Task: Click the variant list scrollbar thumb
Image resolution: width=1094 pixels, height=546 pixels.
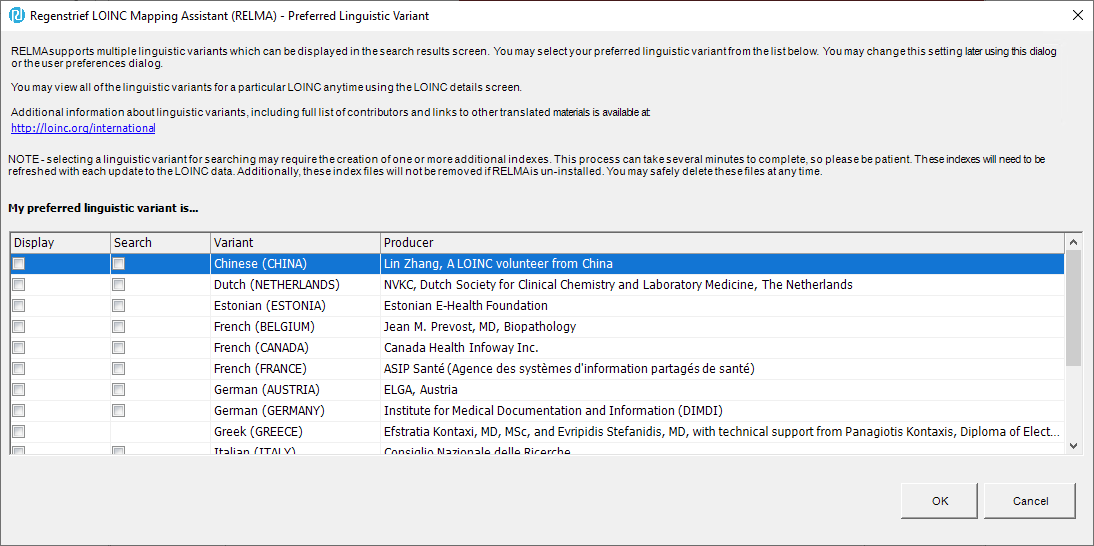Action: 1074,307
